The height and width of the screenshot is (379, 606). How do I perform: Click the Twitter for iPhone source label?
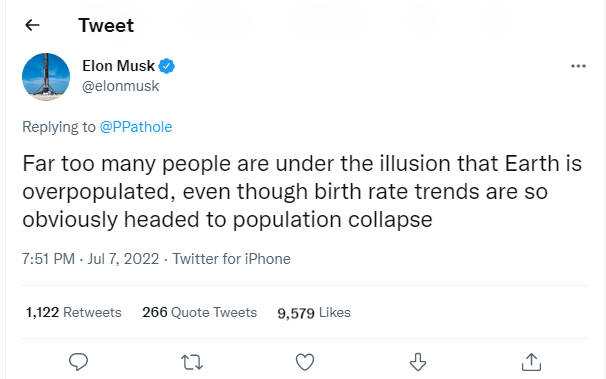[x=232, y=259]
